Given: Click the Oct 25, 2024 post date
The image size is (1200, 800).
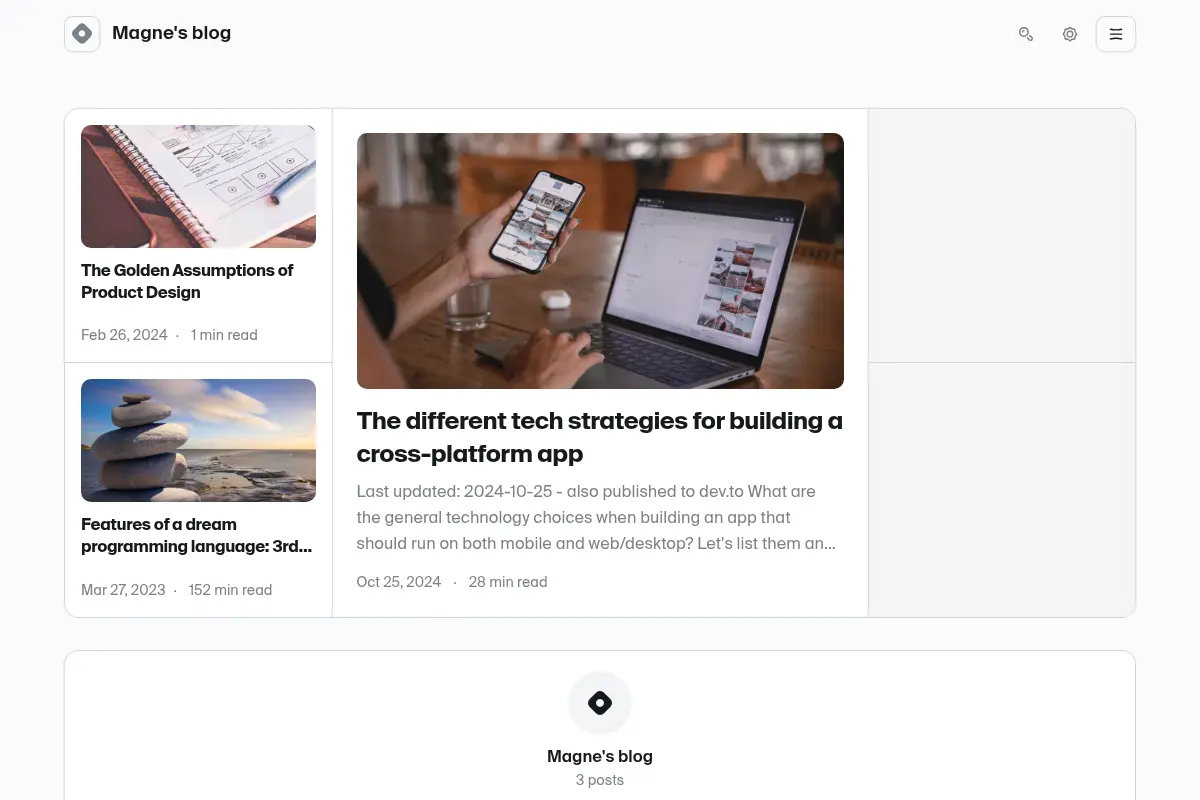Looking at the screenshot, I should point(399,582).
